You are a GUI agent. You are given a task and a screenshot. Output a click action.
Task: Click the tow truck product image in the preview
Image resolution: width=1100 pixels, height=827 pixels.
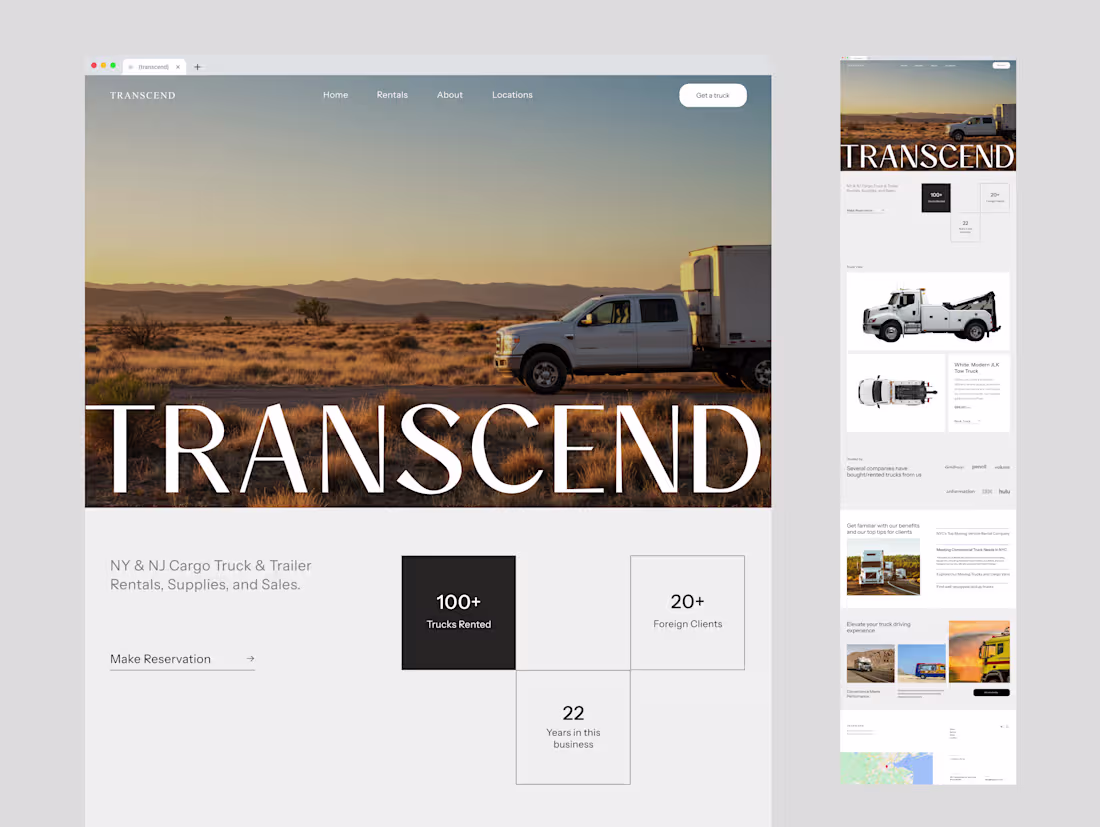[928, 311]
